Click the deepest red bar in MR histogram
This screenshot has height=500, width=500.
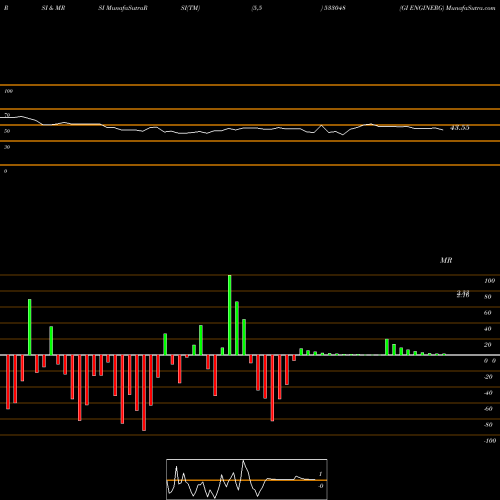click(144, 393)
